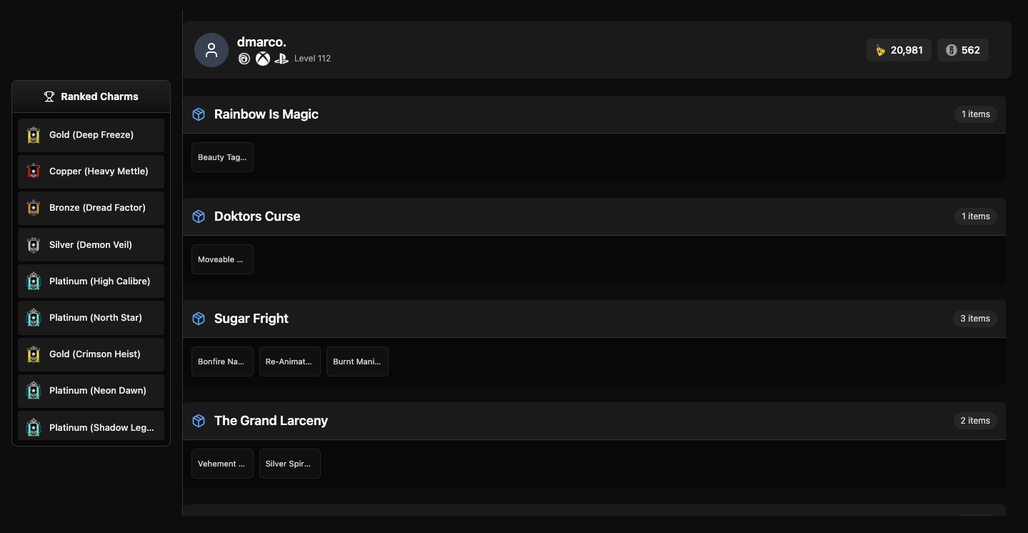Open the 20,981 renown currency badge
This screenshot has height=533, width=1028.
(x=899, y=50)
